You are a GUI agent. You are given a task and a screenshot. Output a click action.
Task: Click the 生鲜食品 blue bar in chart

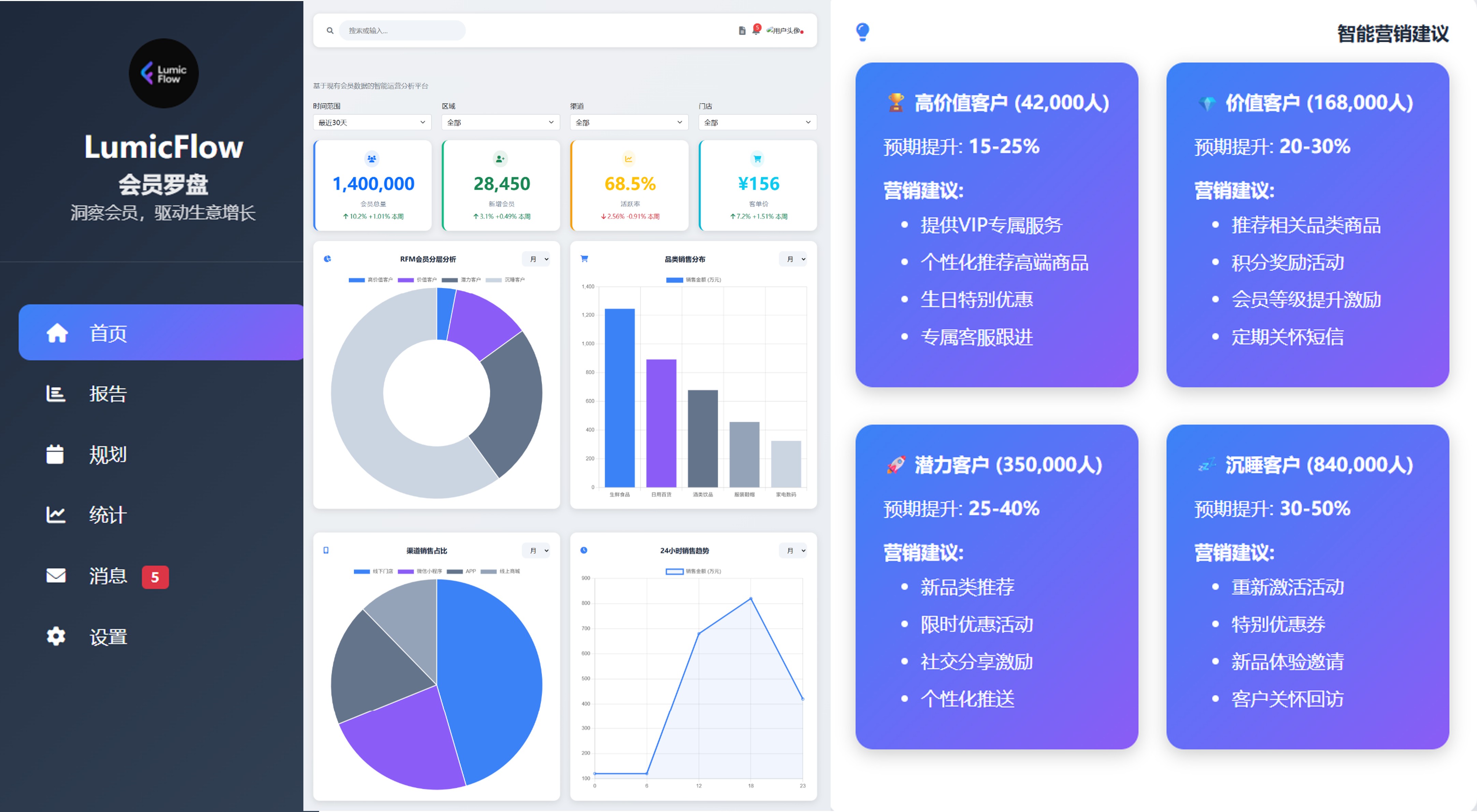click(619, 398)
